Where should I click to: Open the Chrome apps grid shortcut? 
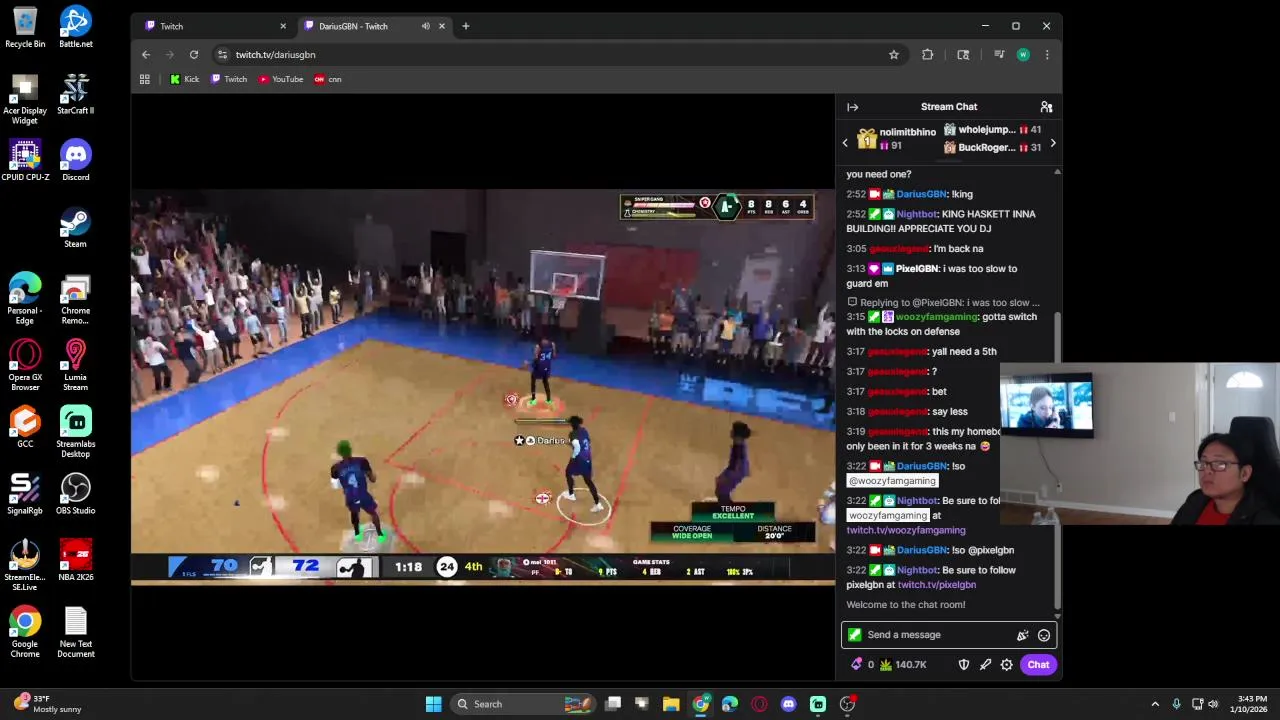(x=145, y=80)
